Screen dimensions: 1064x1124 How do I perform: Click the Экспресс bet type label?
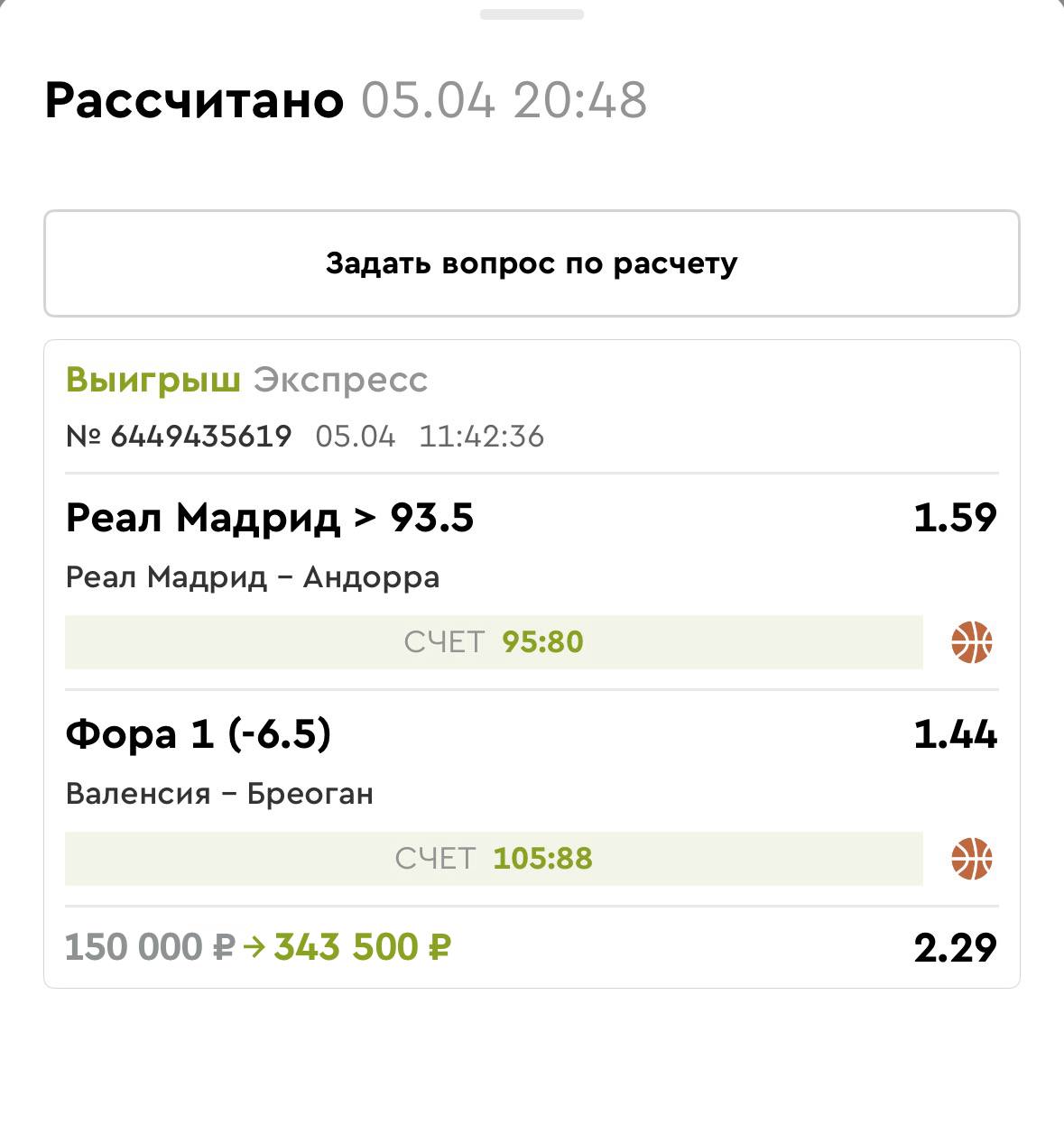(x=340, y=380)
